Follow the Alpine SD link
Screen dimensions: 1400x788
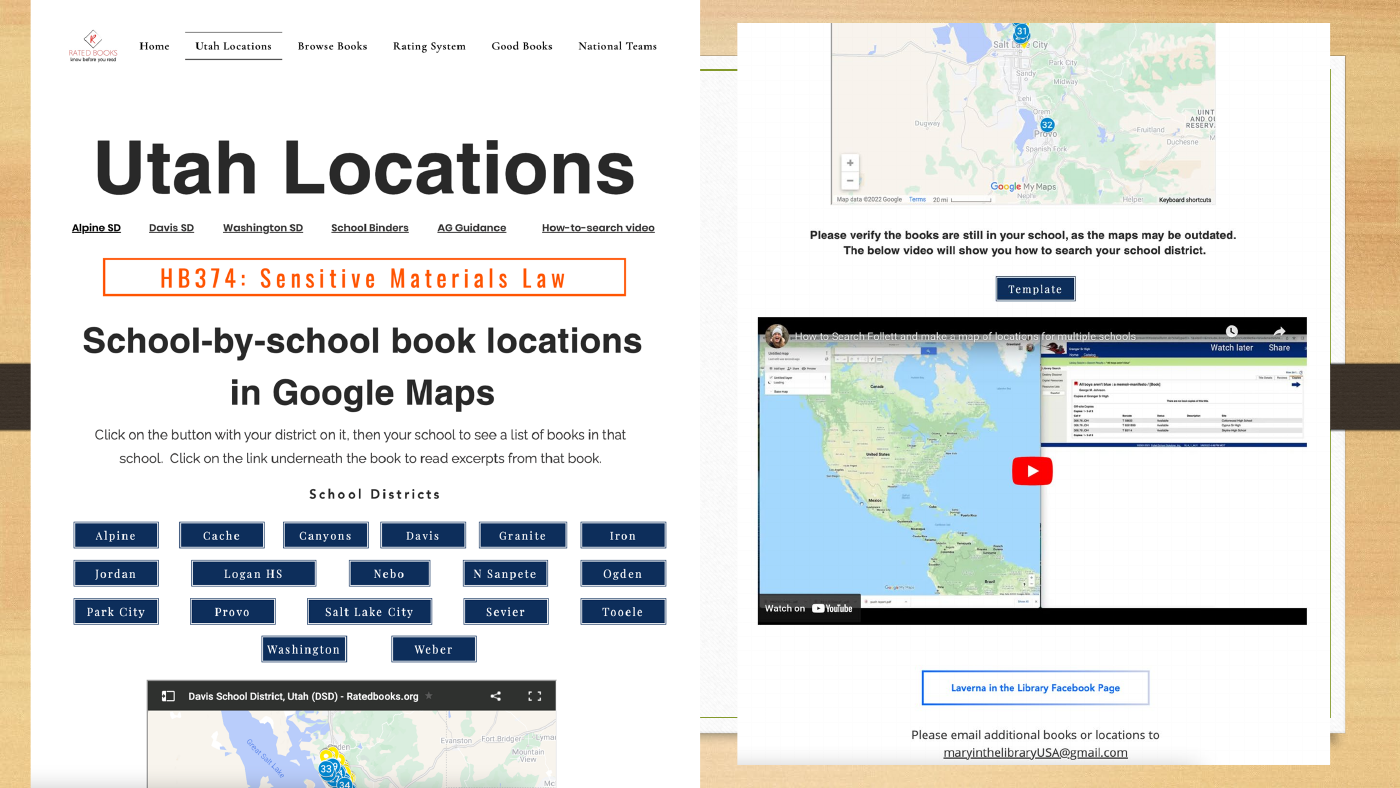pyautogui.click(x=96, y=228)
